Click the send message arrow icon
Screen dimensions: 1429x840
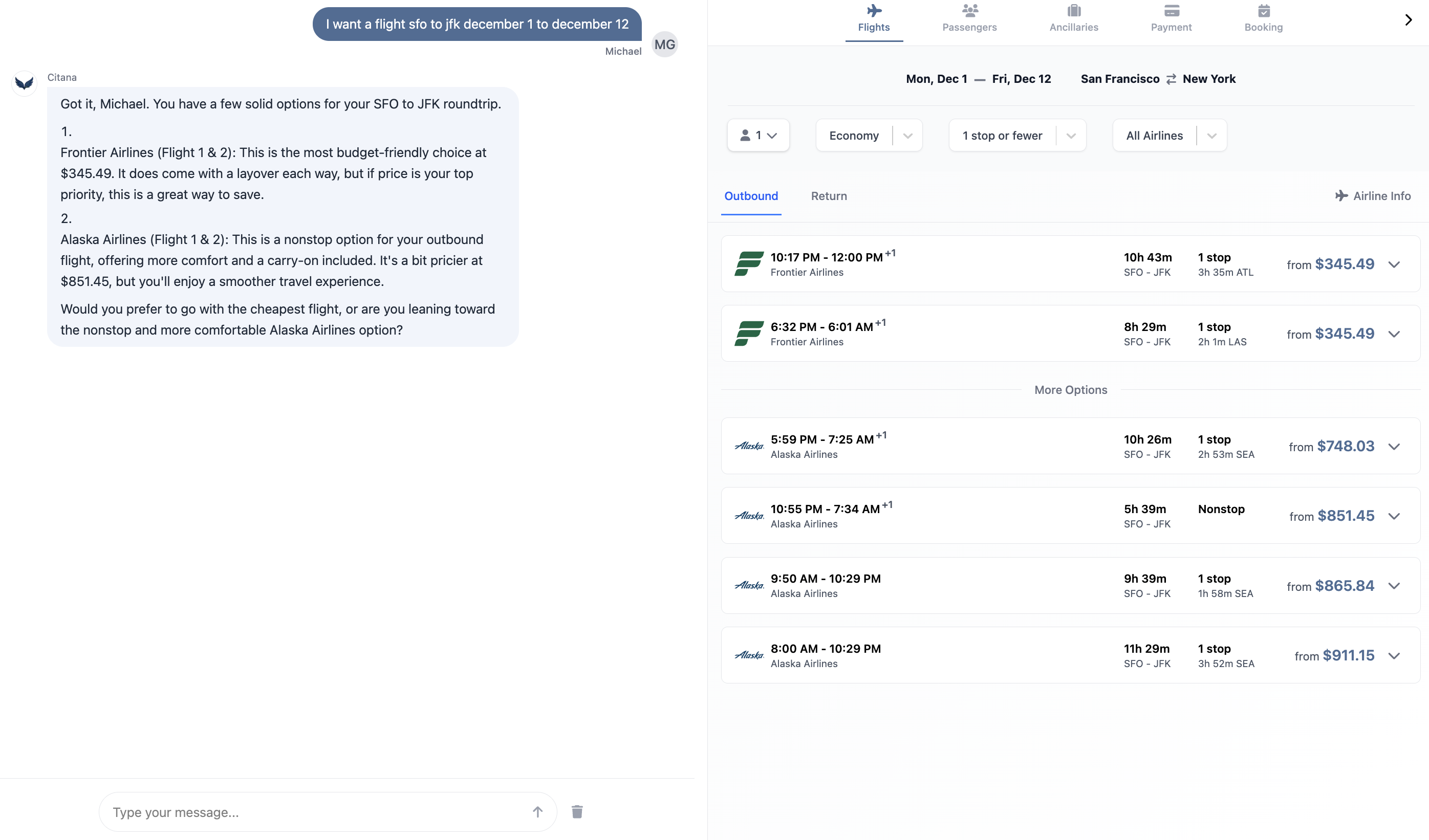(x=537, y=812)
